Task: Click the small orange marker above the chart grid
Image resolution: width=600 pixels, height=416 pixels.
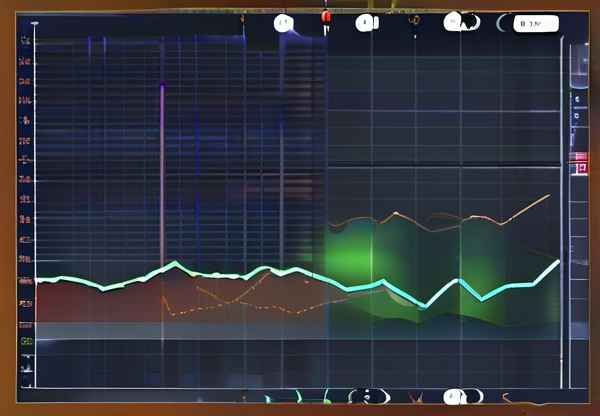Action: point(243,17)
